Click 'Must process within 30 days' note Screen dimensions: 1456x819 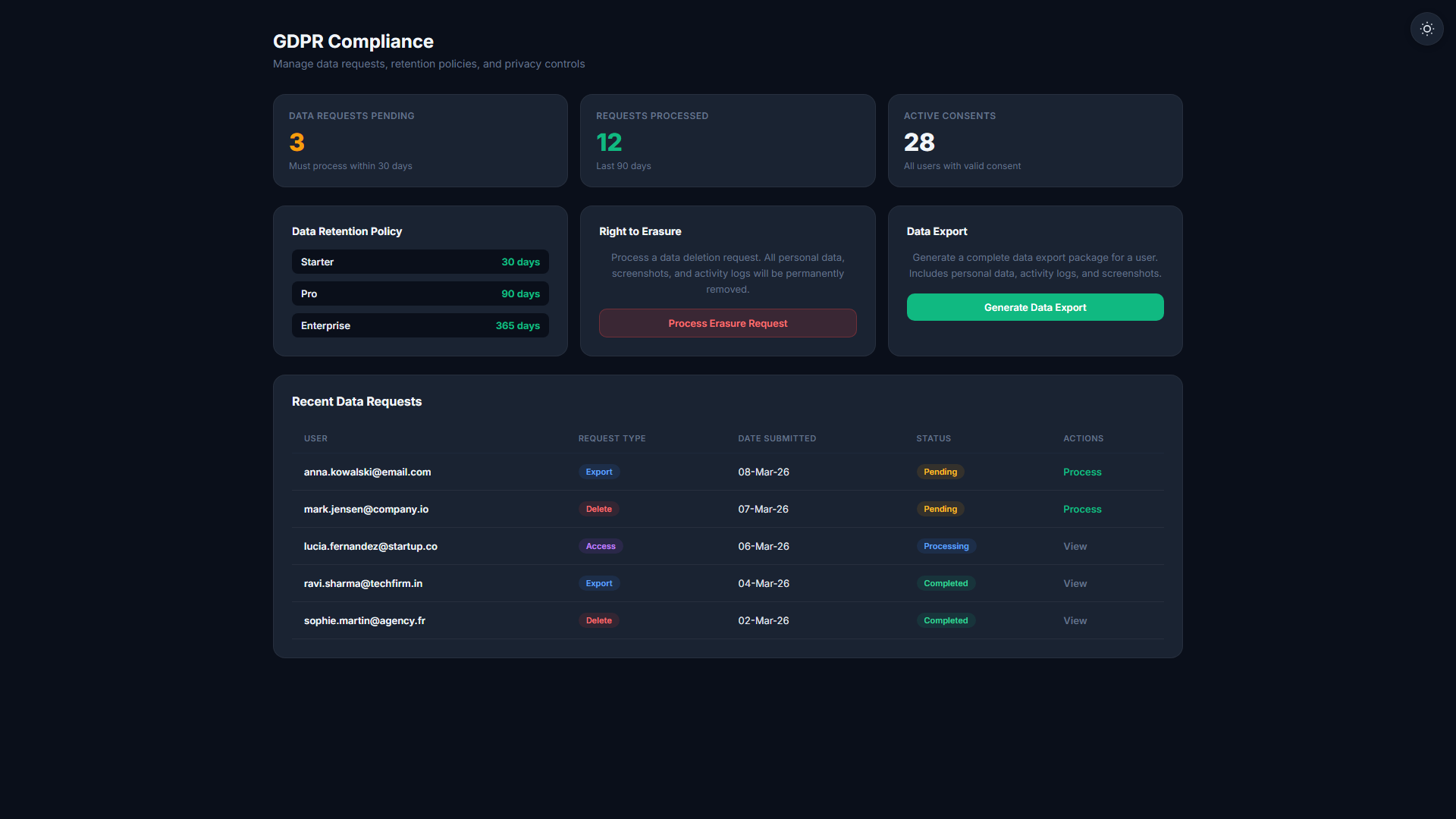pyautogui.click(x=350, y=166)
